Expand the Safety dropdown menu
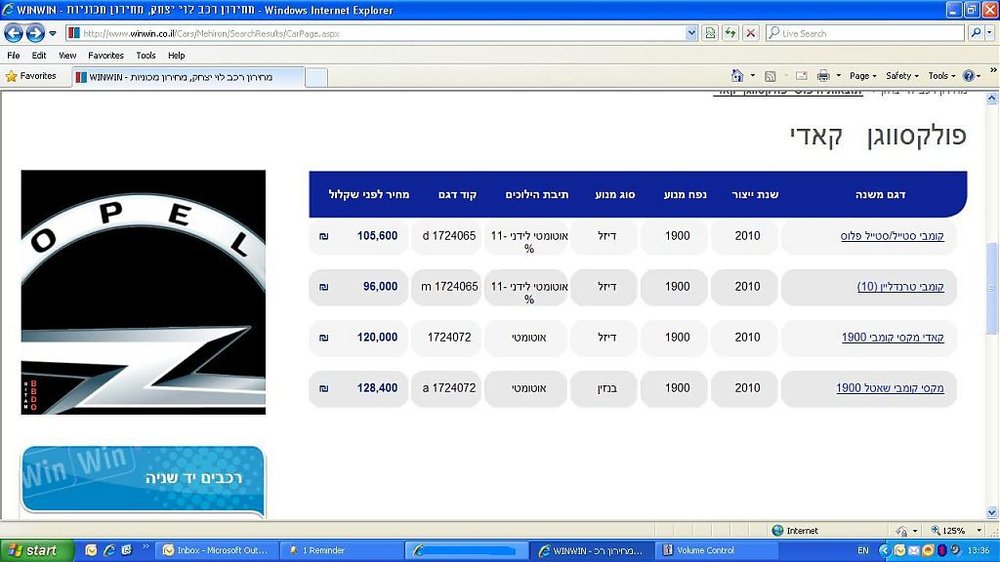Screen dimensions: 1000x562 pos(902,76)
